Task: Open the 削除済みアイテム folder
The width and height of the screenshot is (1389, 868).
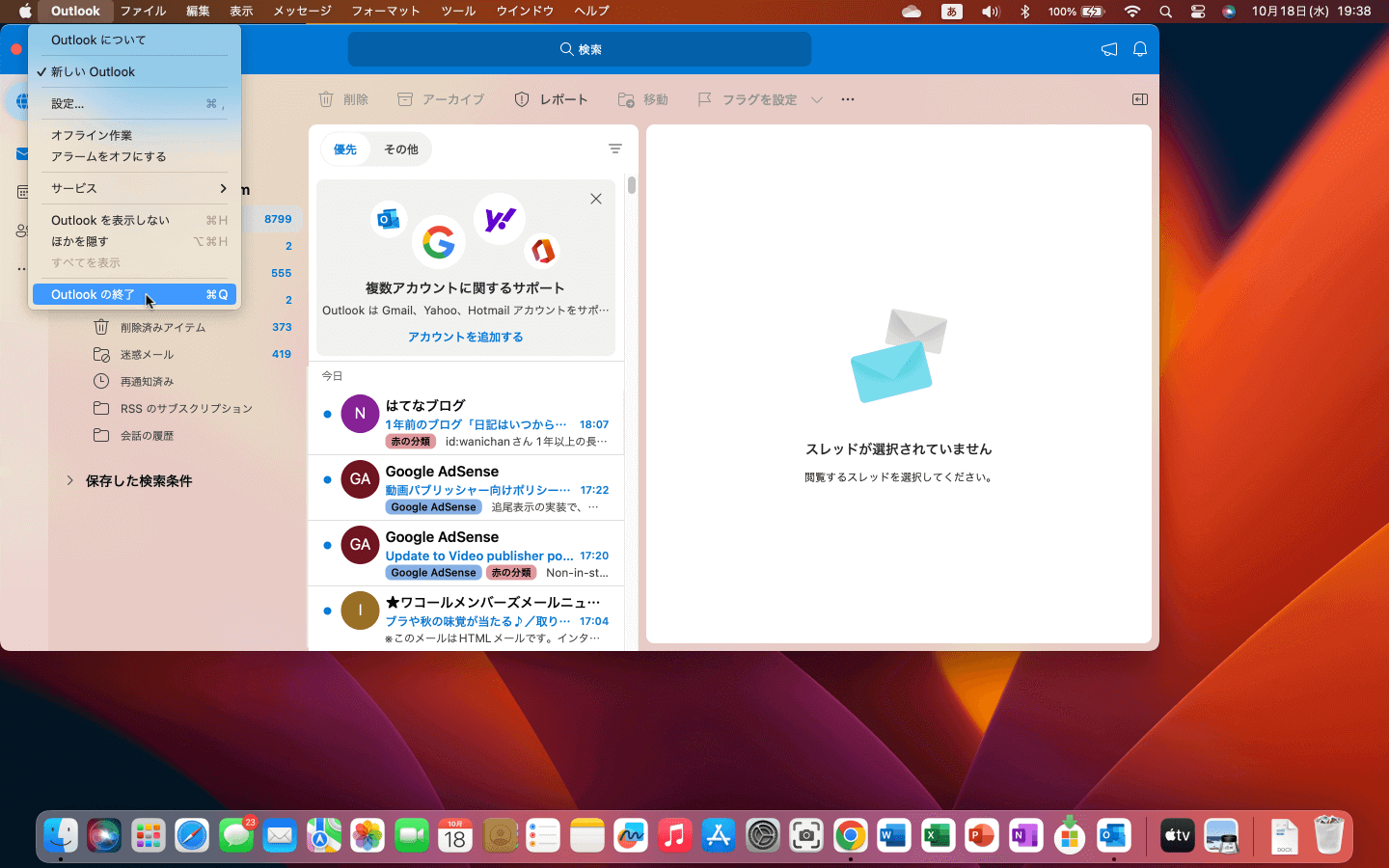Action: pos(163,327)
